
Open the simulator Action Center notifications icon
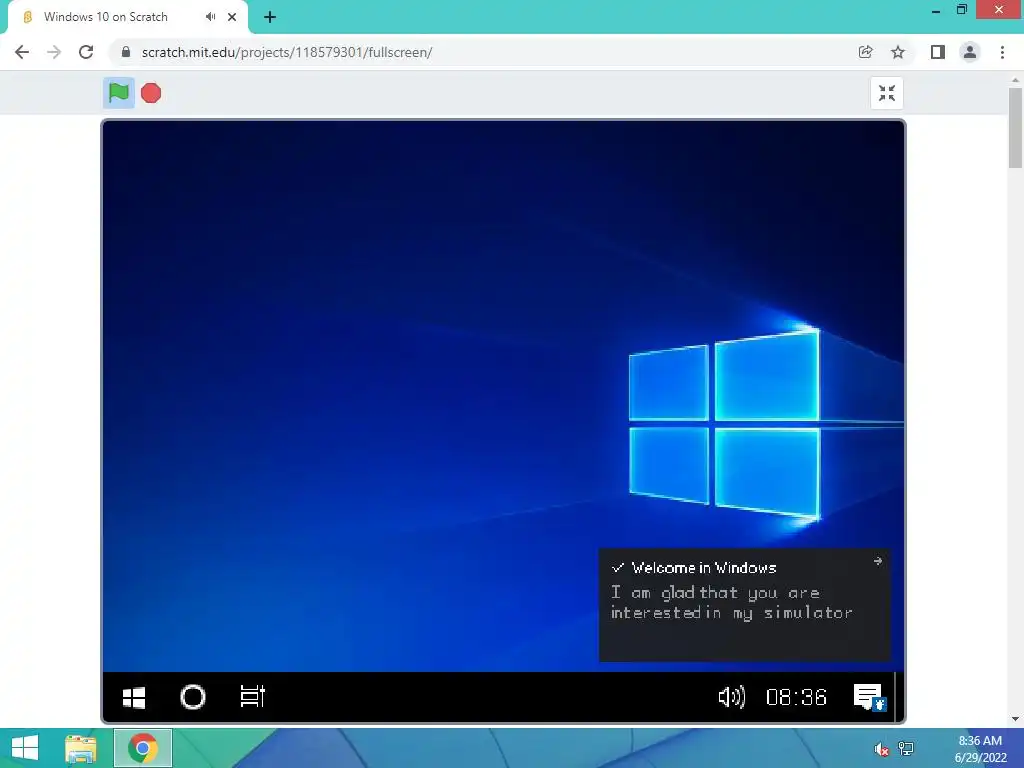tap(869, 697)
